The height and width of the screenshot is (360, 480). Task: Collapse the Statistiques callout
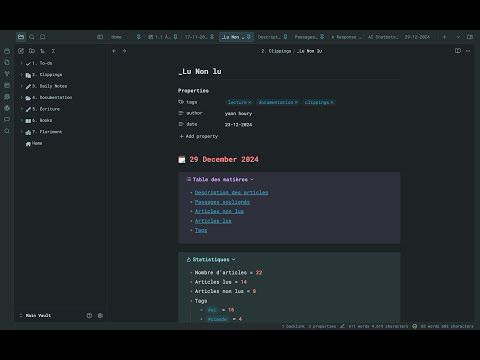click(233, 259)
